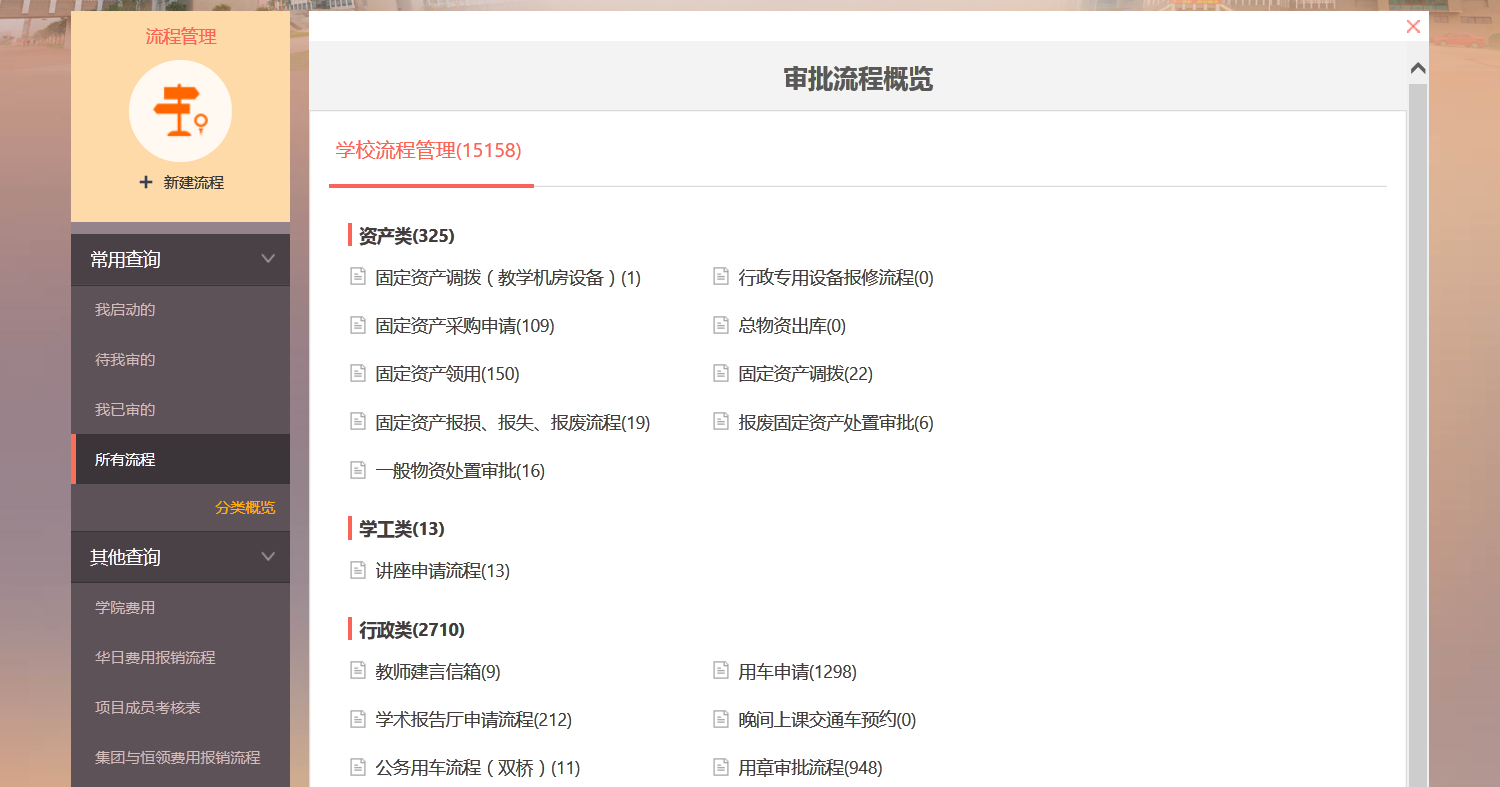
Task: Select 所有流程 in sidebar
Action: [x=180, y=460]
